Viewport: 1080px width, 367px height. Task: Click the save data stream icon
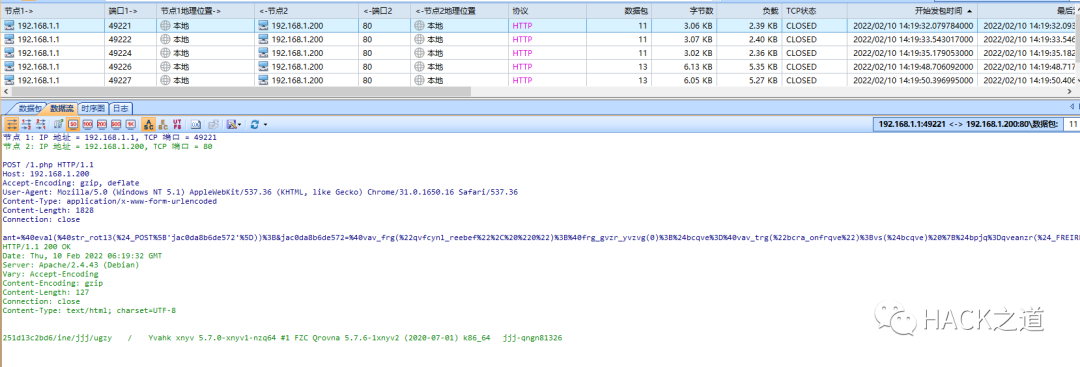tap(231, 124)
